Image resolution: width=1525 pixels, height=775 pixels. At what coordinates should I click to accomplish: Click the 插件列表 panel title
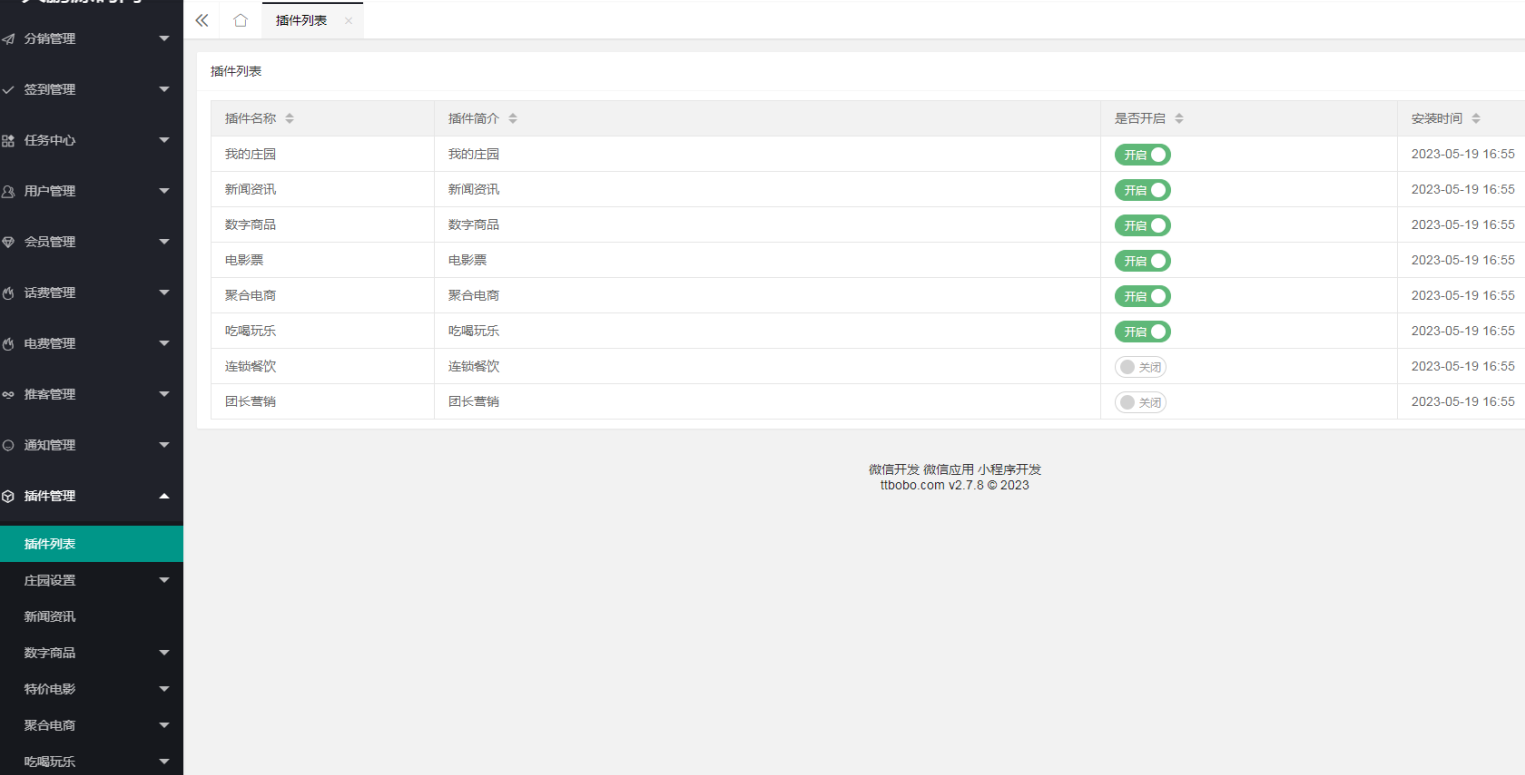[236, 72]
